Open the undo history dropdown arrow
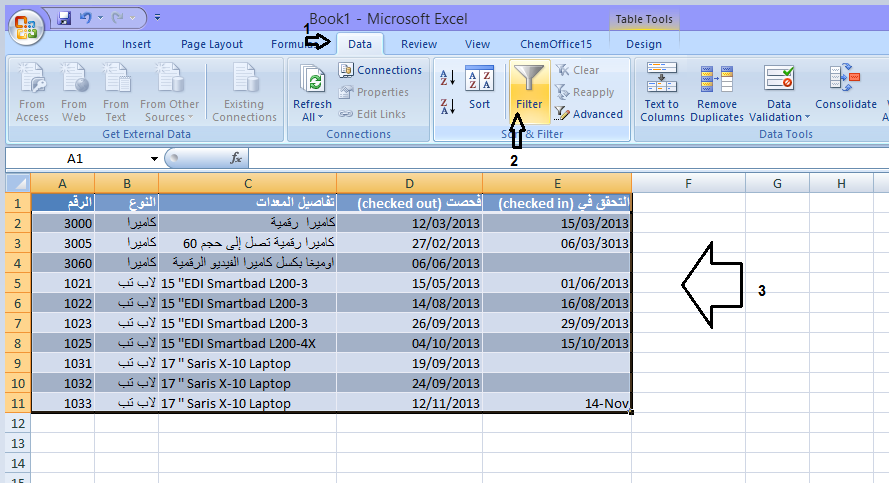Screen dimensions: 889x483 tap(100, 18)
